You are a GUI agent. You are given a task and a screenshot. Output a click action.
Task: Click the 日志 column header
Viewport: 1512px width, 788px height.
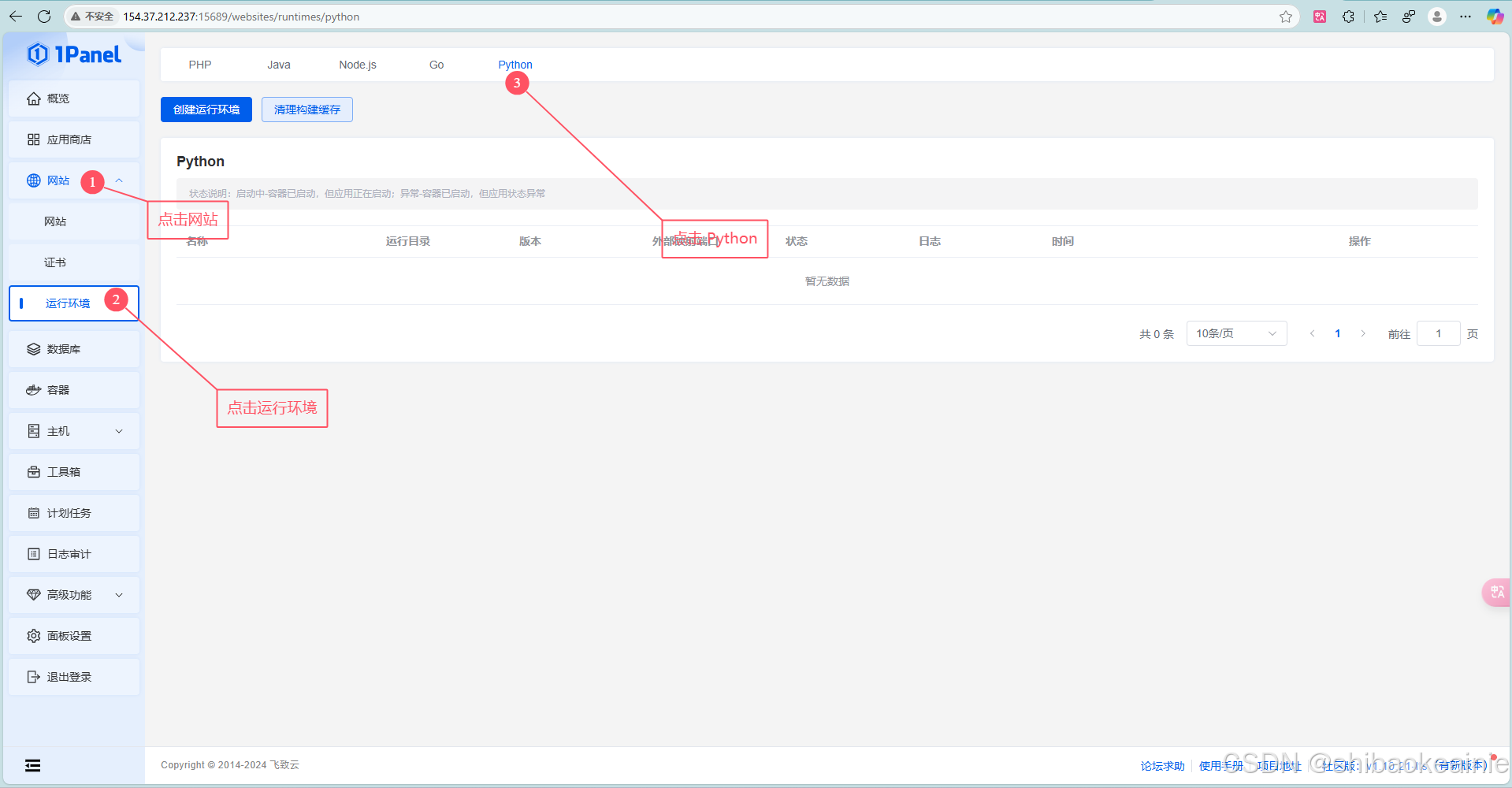click(x=930, y=241)
